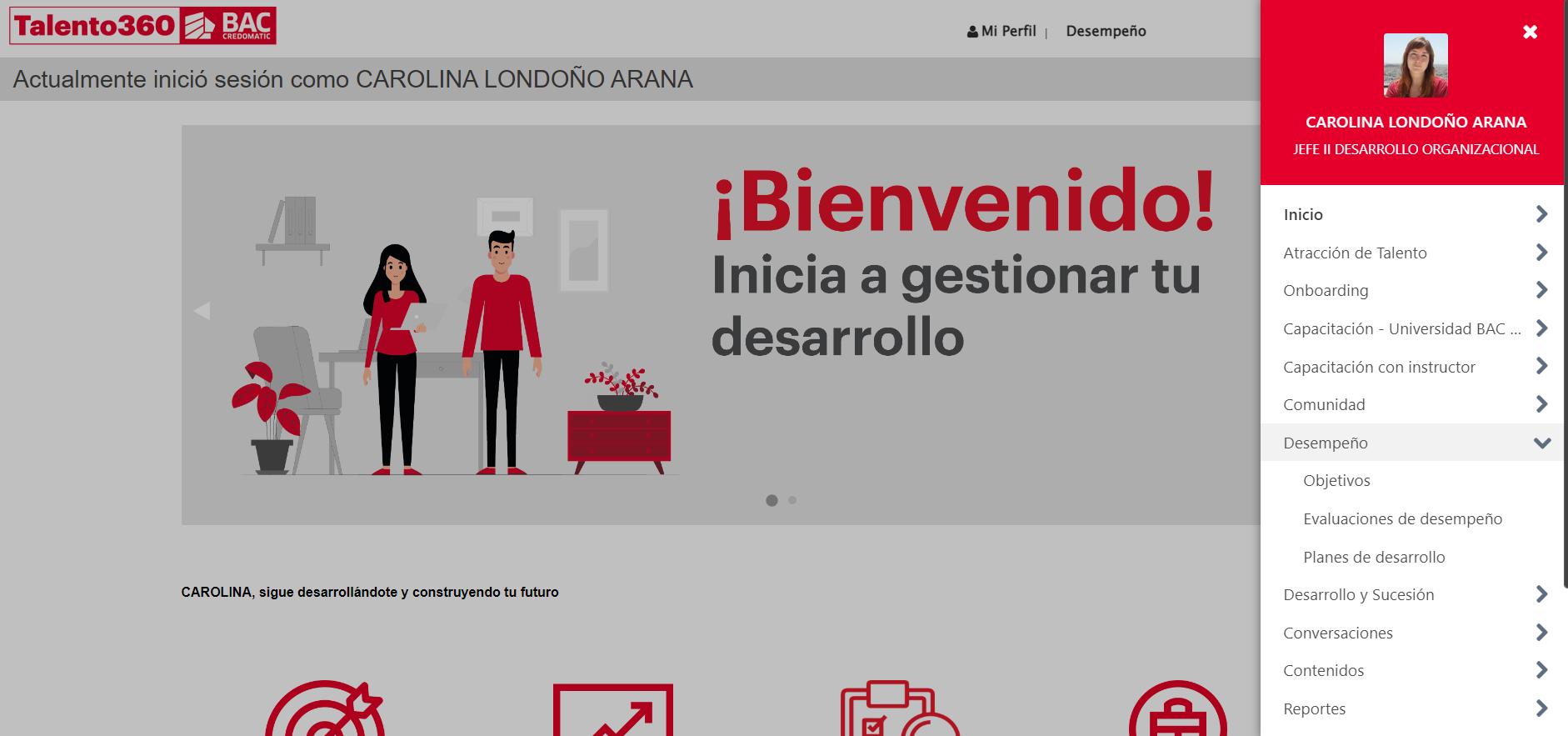Screen dimensions: 1568x736
Task: Open Mi Perfil user icon link
Action: coord(972,32)
